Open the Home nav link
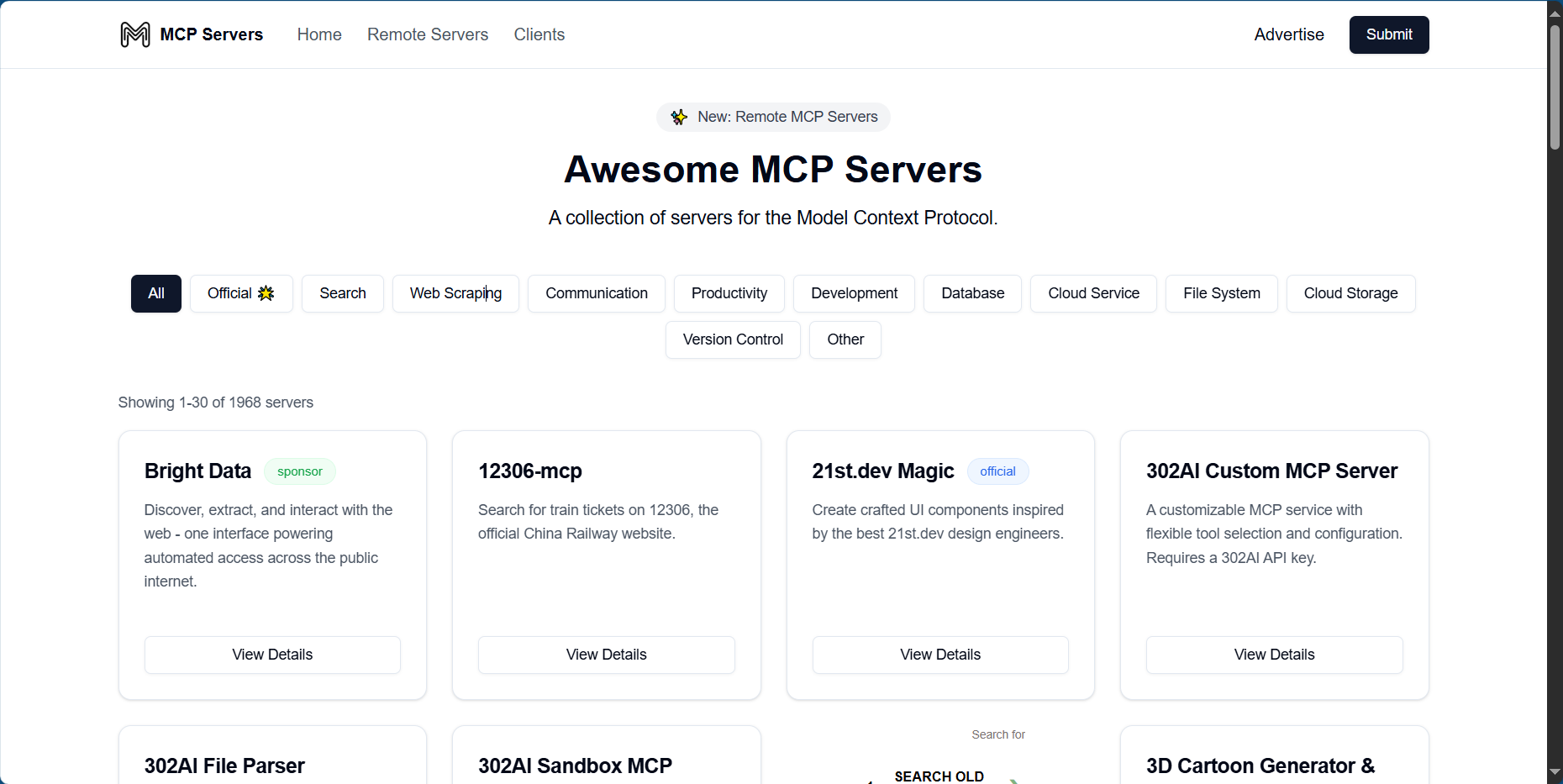 [x=319, y=34]
